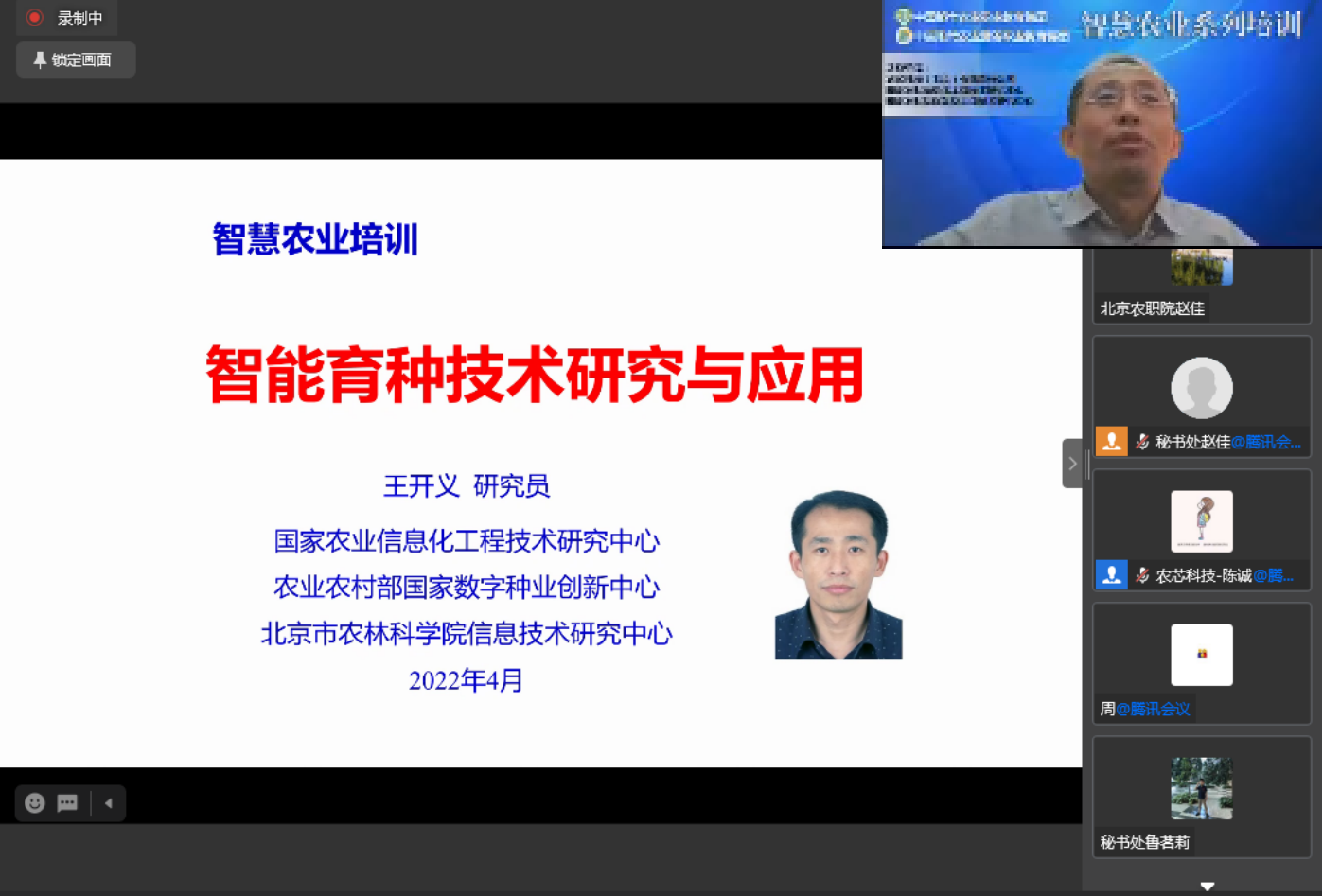Image resolution: width=1323 pixels, height=896 pixels.
Task: Click the cartoon avatar of 农芯科技-陈诚
Action: click(x=1201, y=521)
